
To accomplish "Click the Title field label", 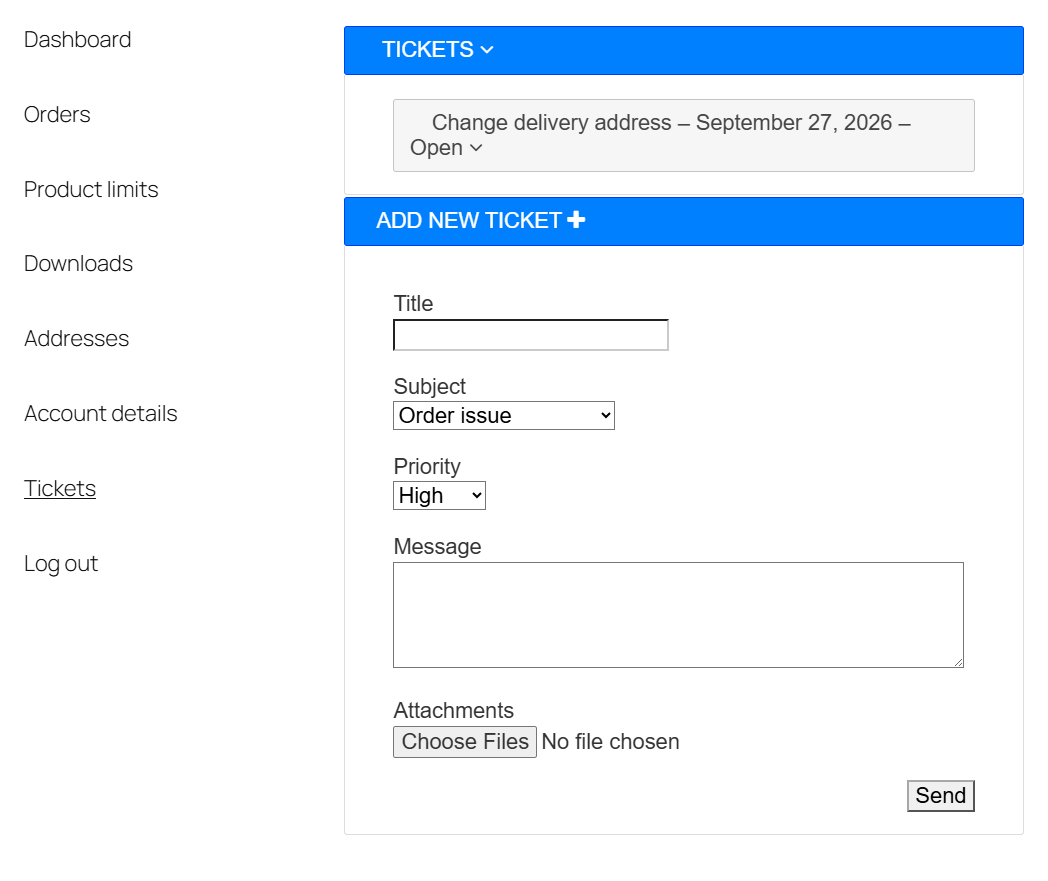I will [413, 303].
